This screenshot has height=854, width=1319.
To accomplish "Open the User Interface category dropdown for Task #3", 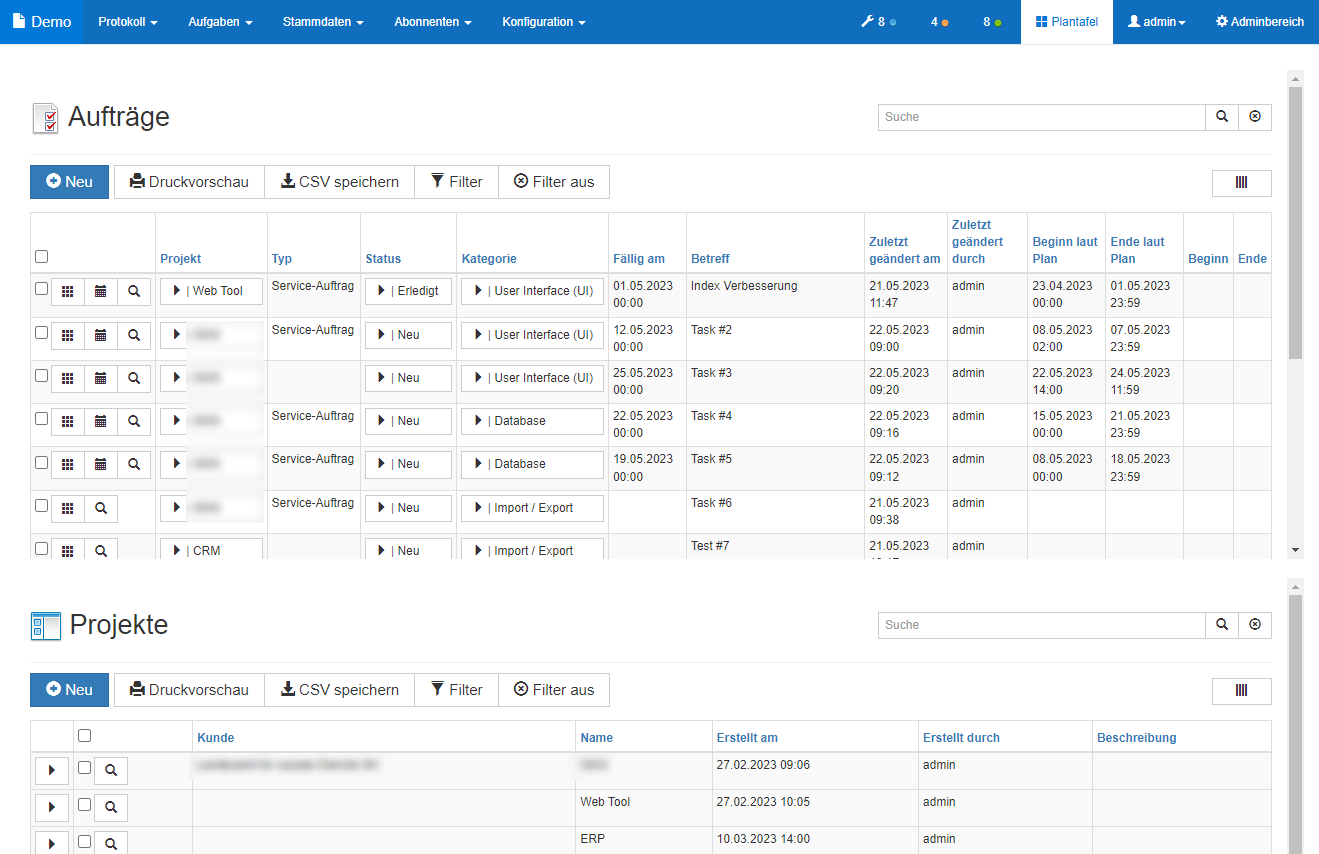I will (x=532, y=378).
